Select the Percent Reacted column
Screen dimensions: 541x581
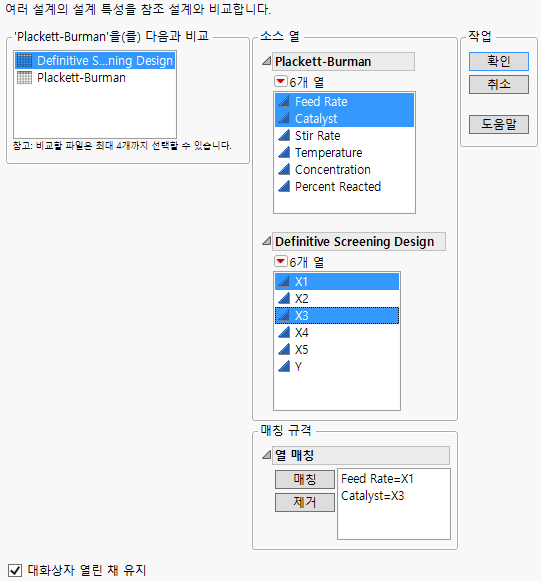344,186
